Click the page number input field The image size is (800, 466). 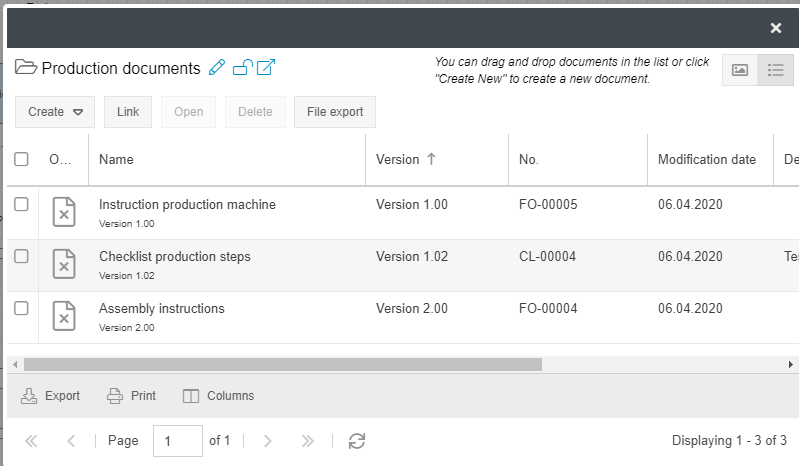(x=177, y=440)
